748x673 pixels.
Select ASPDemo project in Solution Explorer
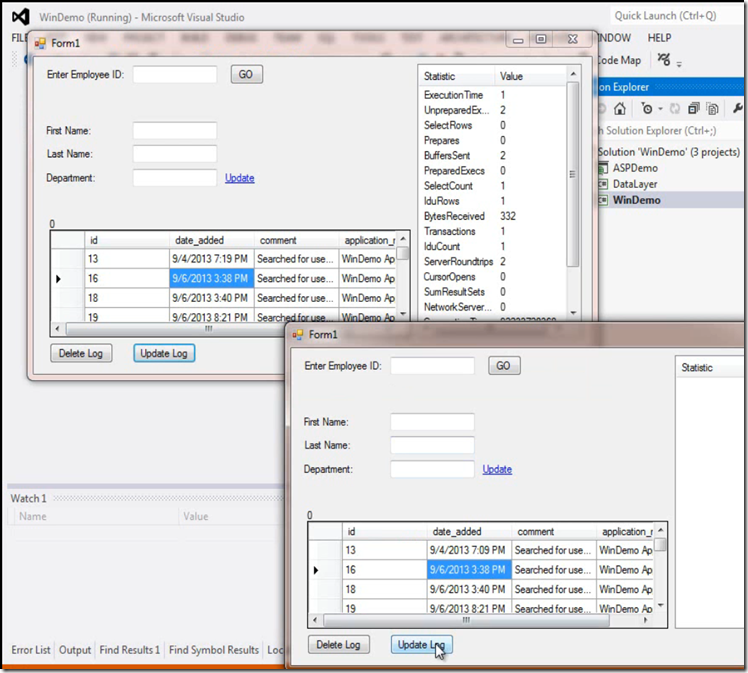point(635,168)
